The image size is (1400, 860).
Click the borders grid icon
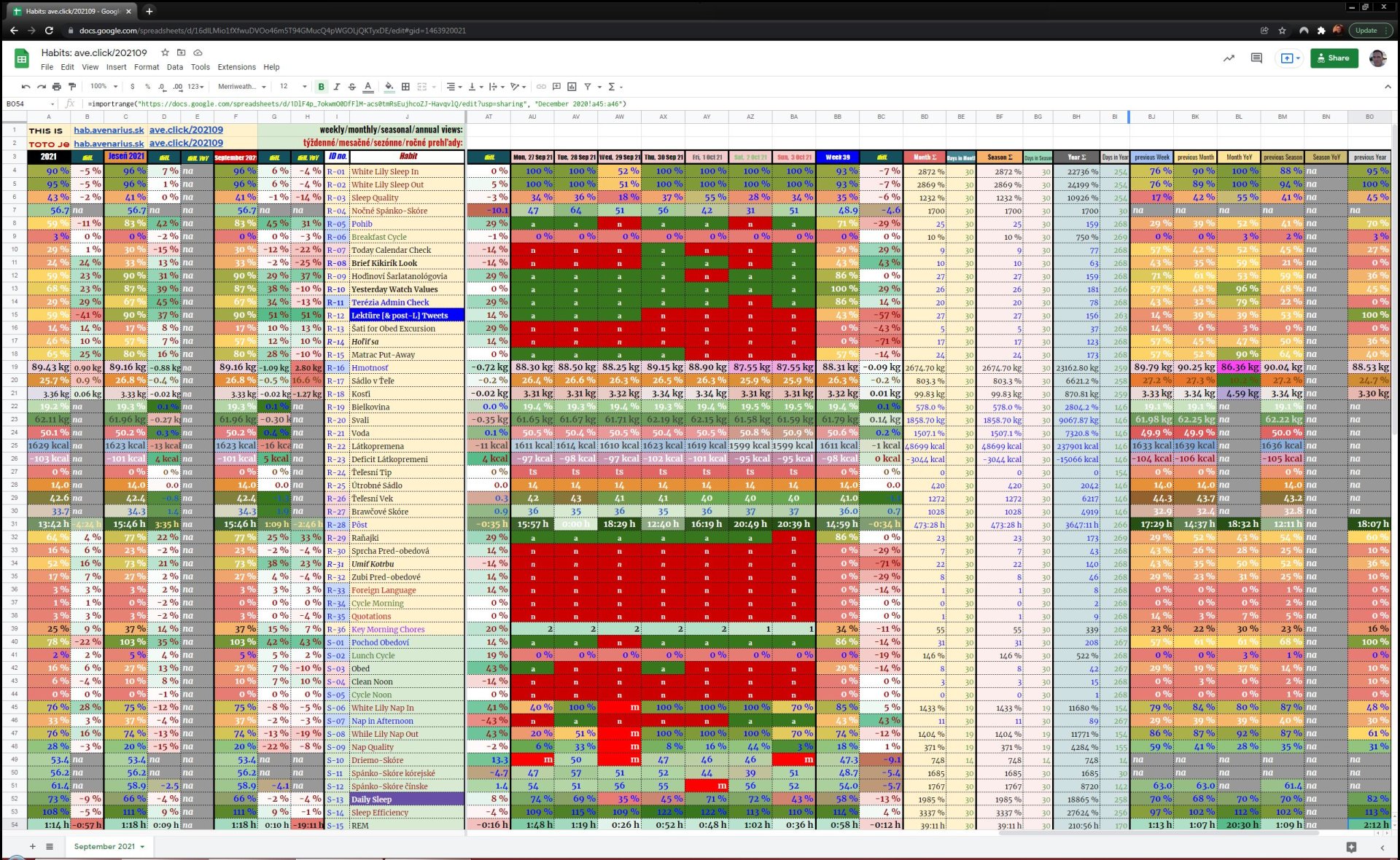click(x=405, y=87)
